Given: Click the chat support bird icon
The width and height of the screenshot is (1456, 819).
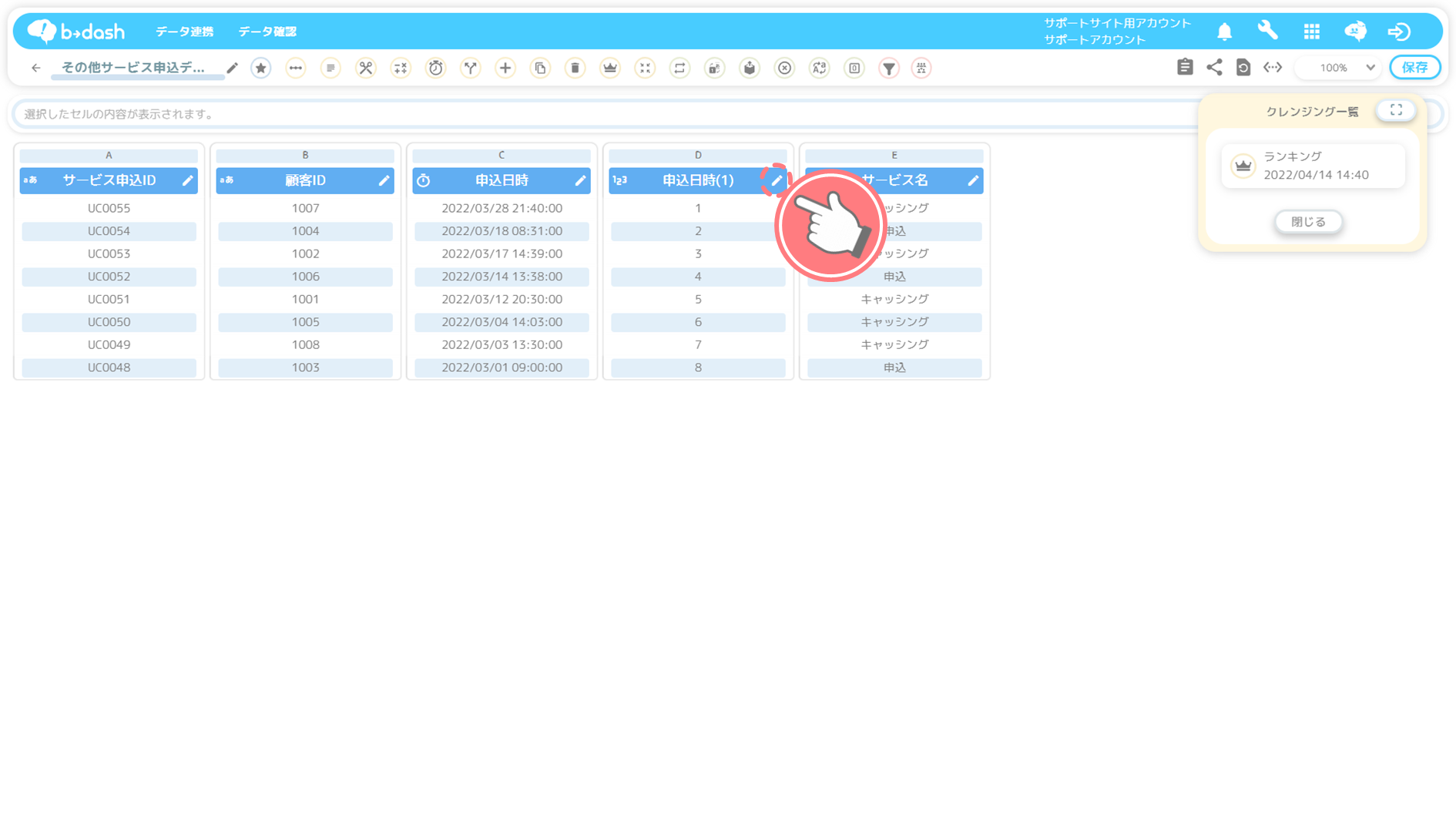Looking at the screenshot, I should tap(1356, 31).
